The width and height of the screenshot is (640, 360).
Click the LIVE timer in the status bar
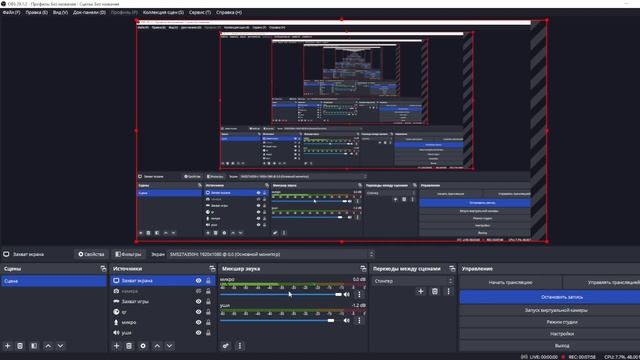(x=543, y=357)
